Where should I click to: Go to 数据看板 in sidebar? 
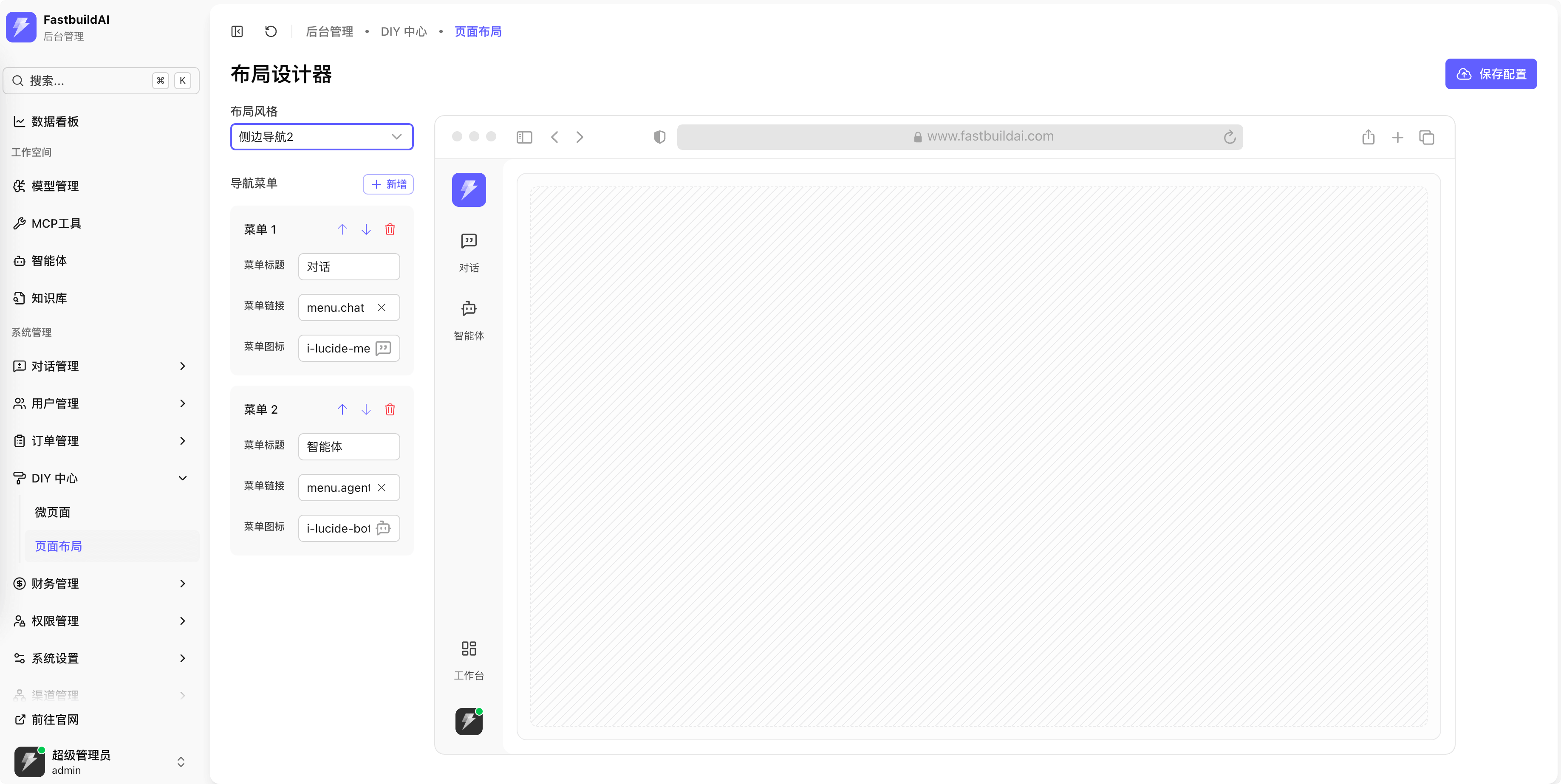click(x=55, y=121)
